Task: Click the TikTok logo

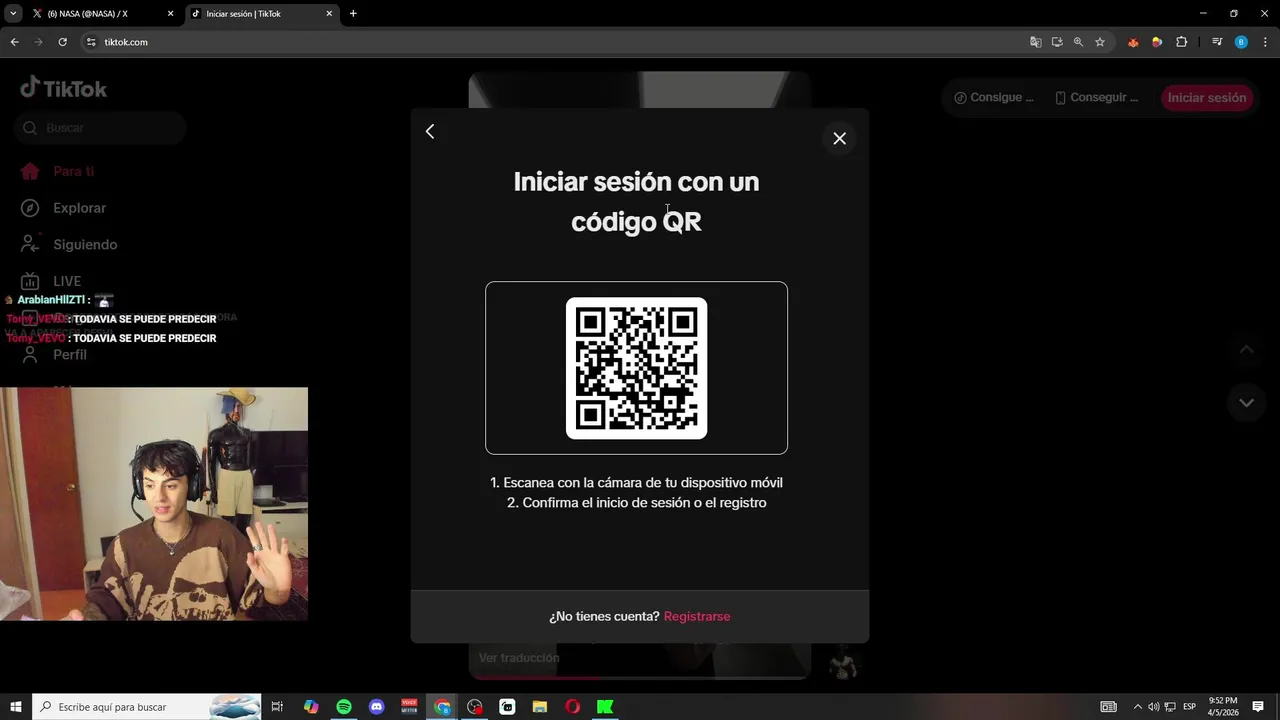Action: click(64, 88)
